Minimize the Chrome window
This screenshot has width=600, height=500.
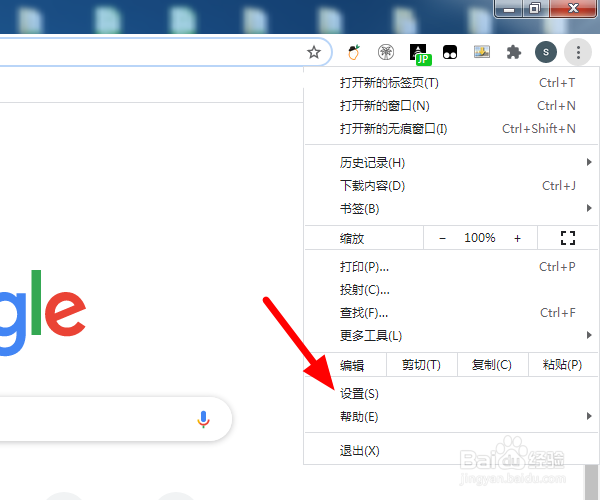[509, 8]
